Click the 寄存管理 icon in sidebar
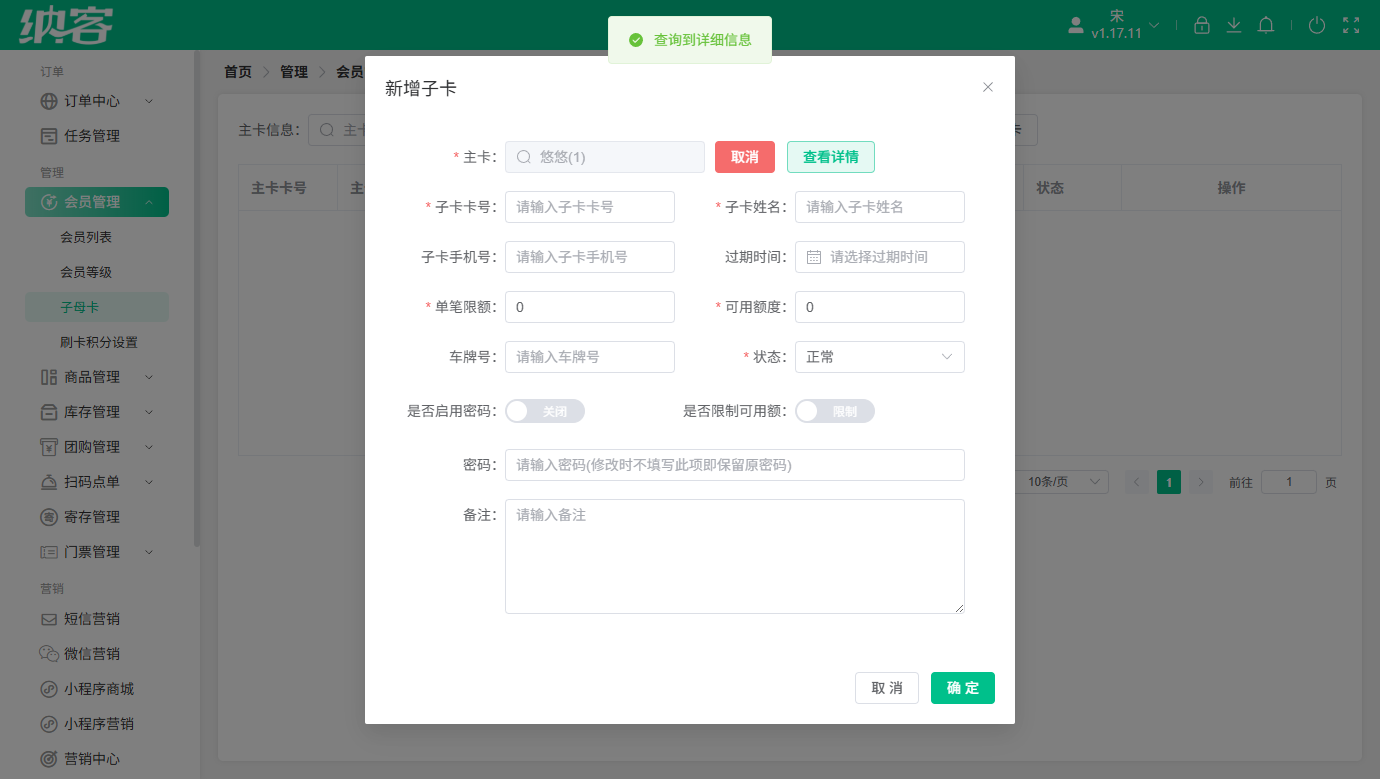The width and height of the screenshot is (1380, 779). (49, 517)
